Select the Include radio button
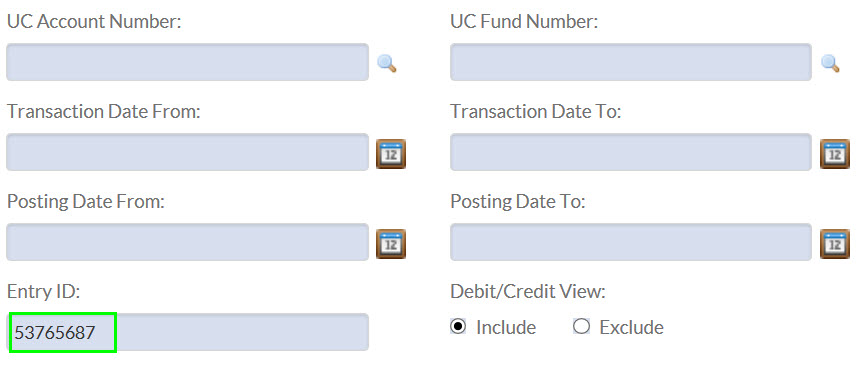The width and height of the screenshot is (867, 365). click(458, 327)
